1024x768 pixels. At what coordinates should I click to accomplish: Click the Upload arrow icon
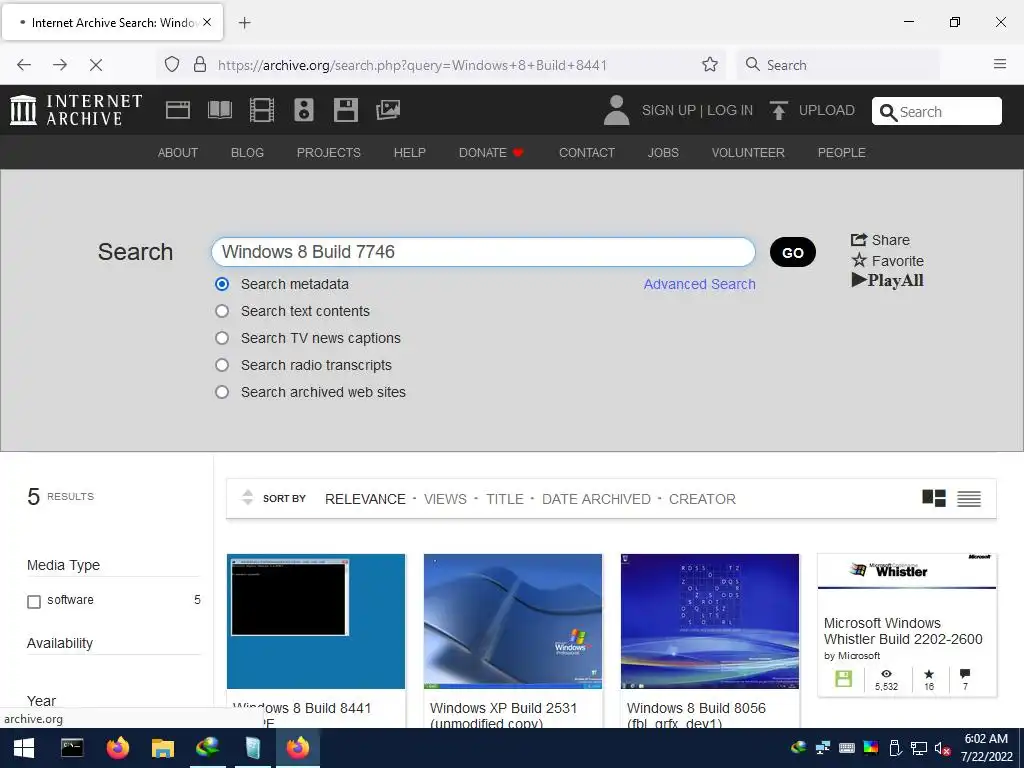tap(778, 110)
